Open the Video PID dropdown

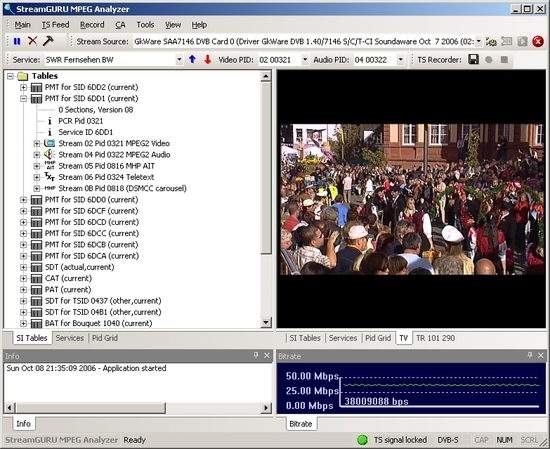click(x=305, y=60)
